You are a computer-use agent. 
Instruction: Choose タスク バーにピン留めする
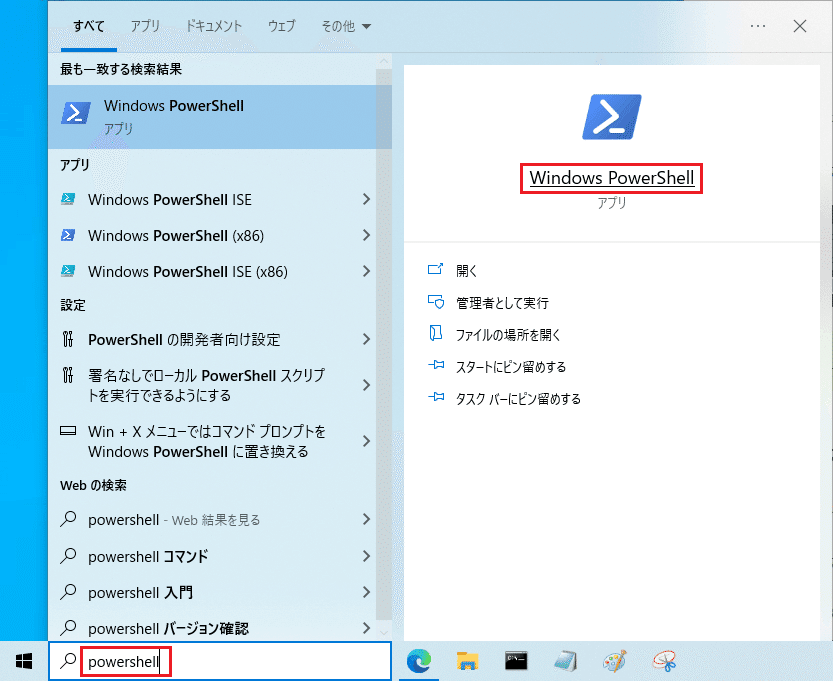click(x=518, y=398)
